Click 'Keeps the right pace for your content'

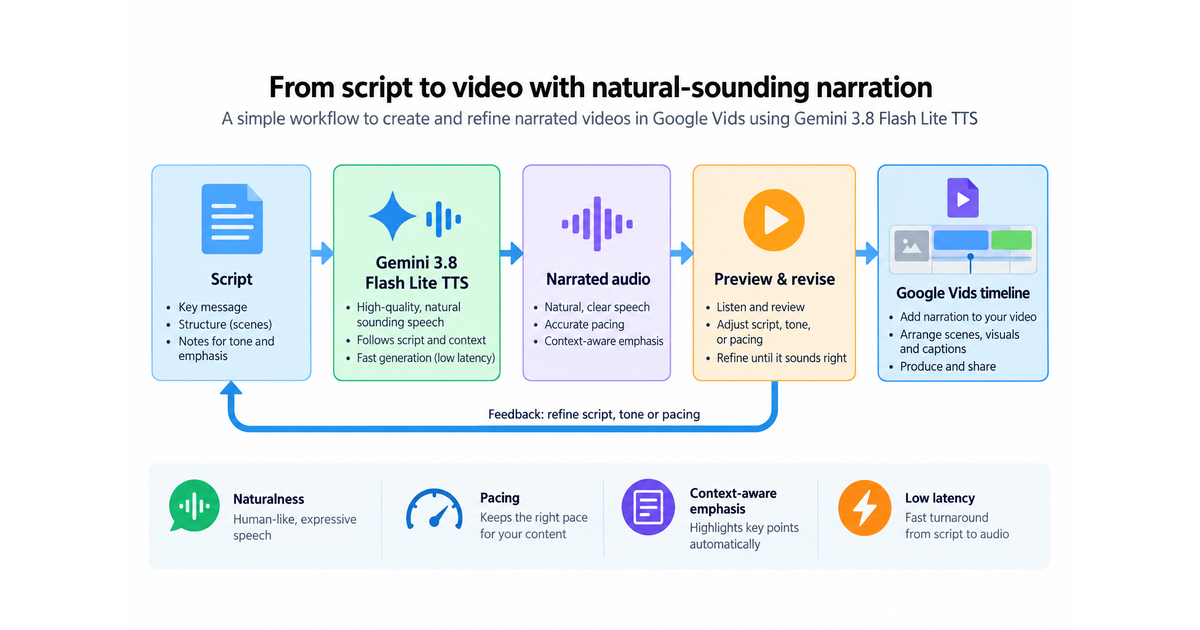click(x=534, y=525)
